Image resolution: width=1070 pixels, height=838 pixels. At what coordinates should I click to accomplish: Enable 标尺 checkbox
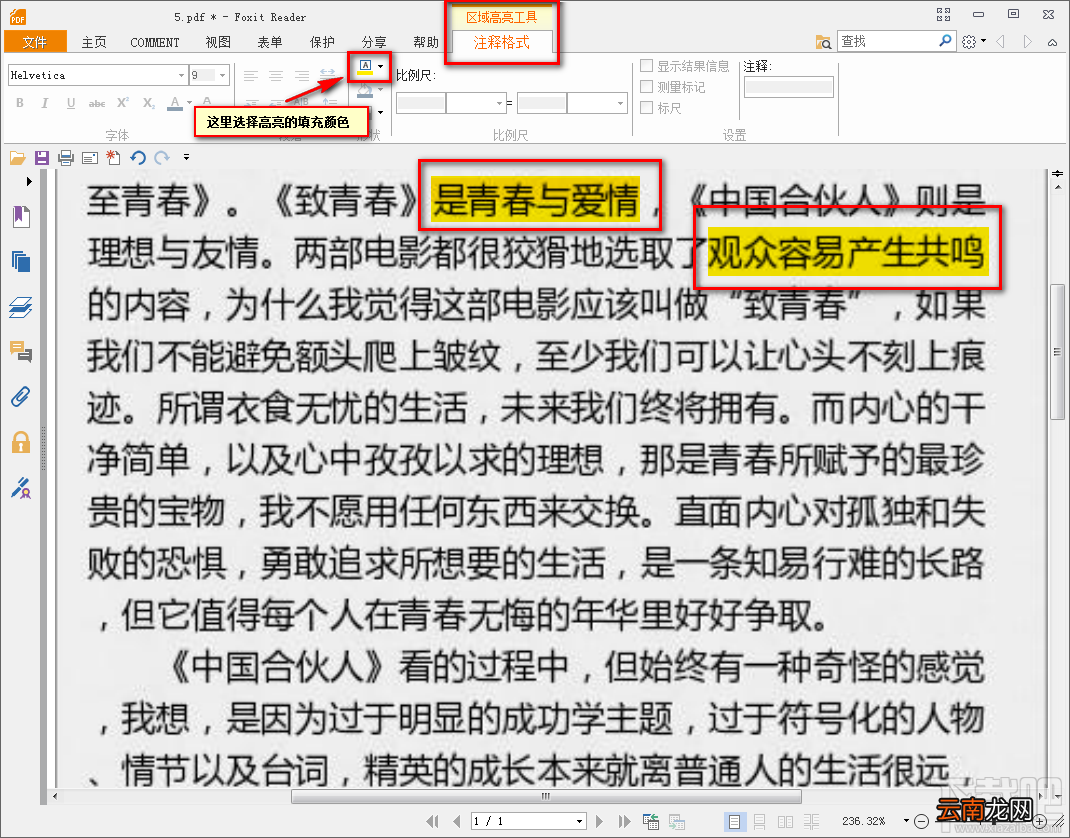click(646, 107)
